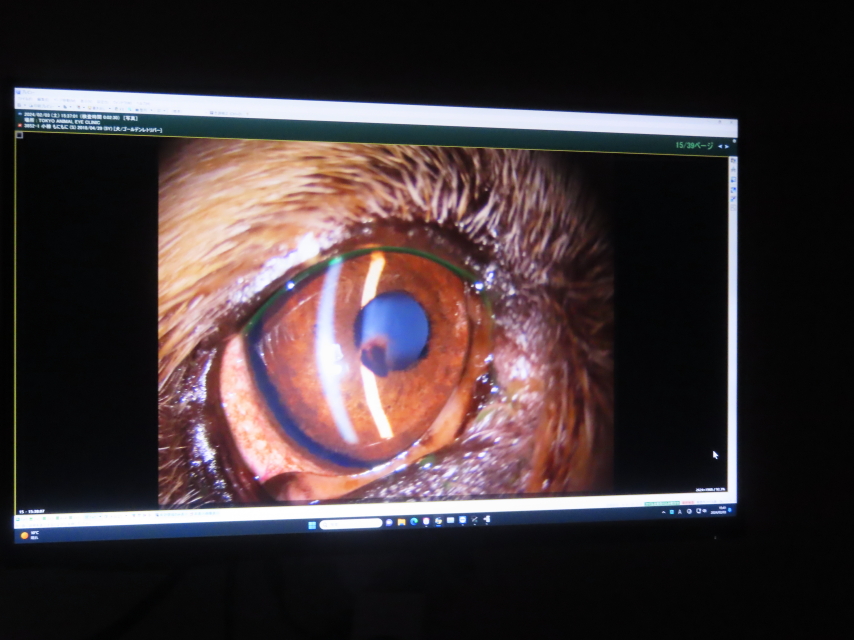Open File Explorer from the taskbar
Viewport: 854px width, 640px height.
[402, 522]
